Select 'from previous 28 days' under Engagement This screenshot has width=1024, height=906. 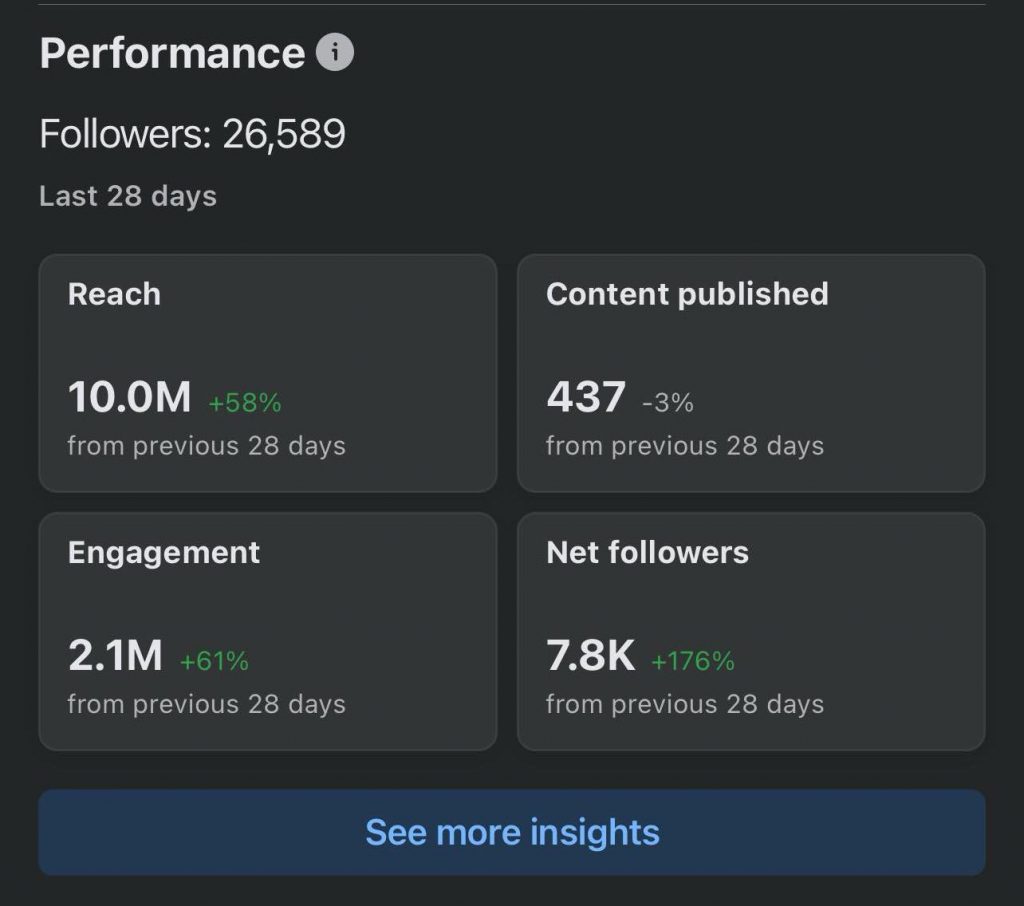point(206,704)
